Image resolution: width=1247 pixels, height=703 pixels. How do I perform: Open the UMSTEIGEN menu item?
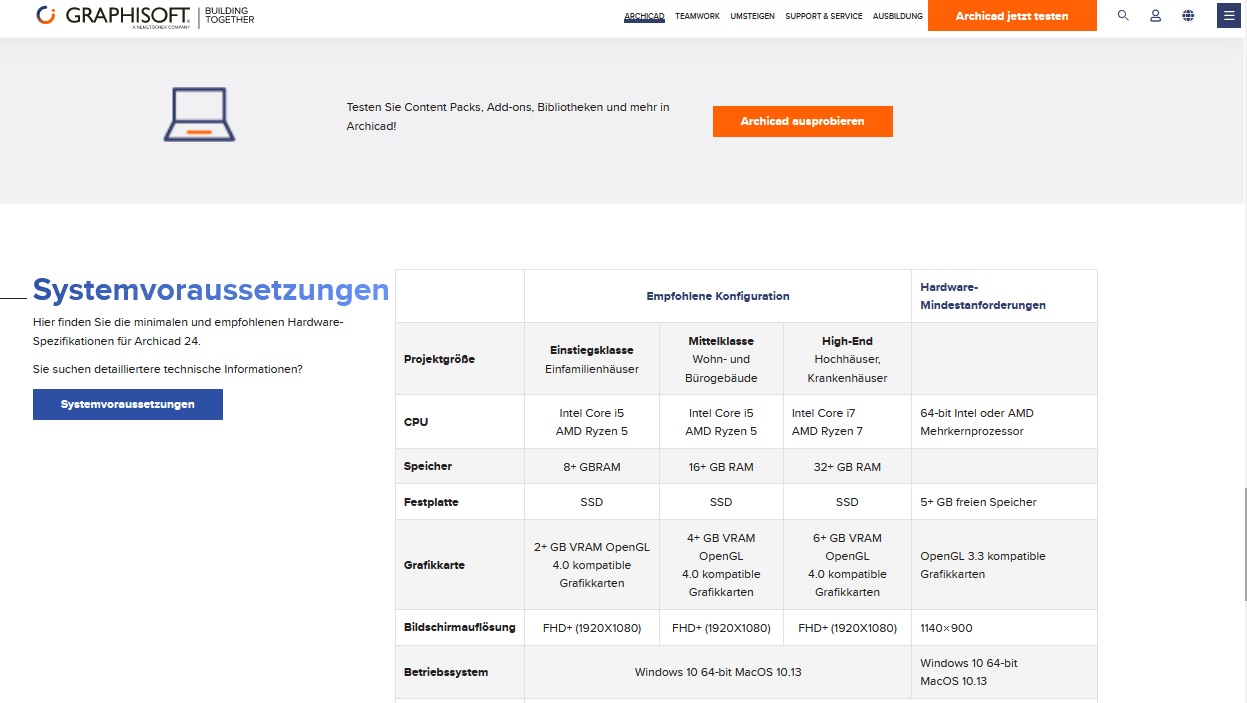click(x=752, y=16)
